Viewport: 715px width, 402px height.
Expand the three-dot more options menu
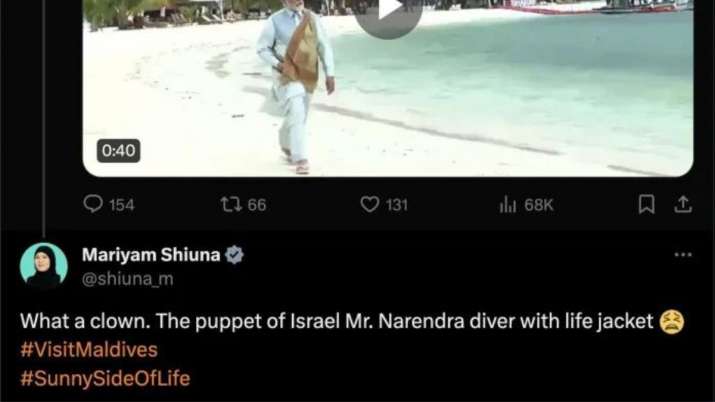point(683,255)
